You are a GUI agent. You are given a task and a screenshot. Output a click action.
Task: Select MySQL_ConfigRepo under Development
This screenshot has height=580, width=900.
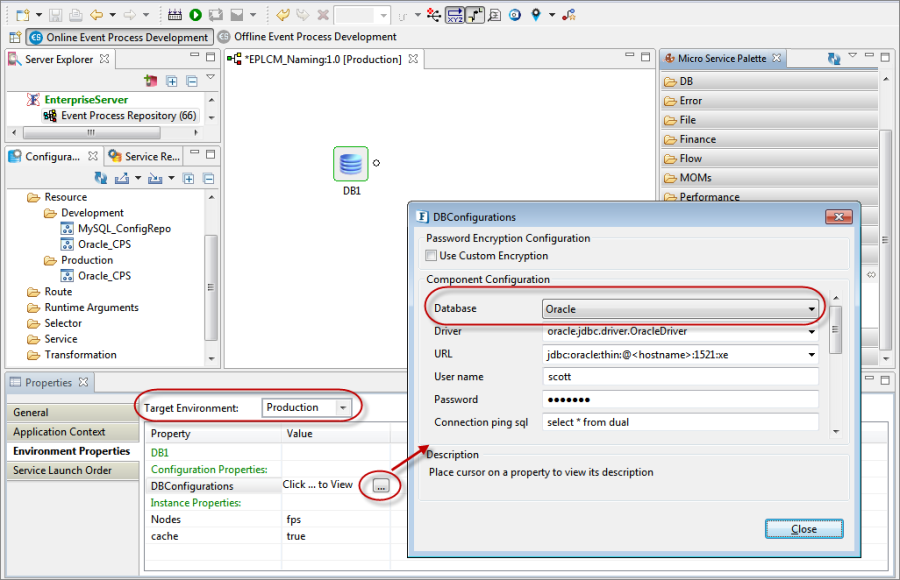click(125, 229)
